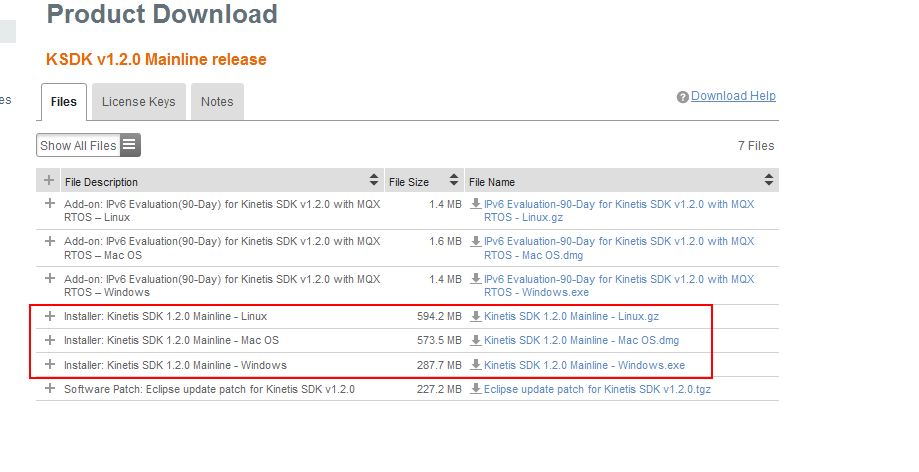Screen dimensions: 919x472
Task: Click the download icon for Eclipse update patch tgz
Action: pos(476,389)
